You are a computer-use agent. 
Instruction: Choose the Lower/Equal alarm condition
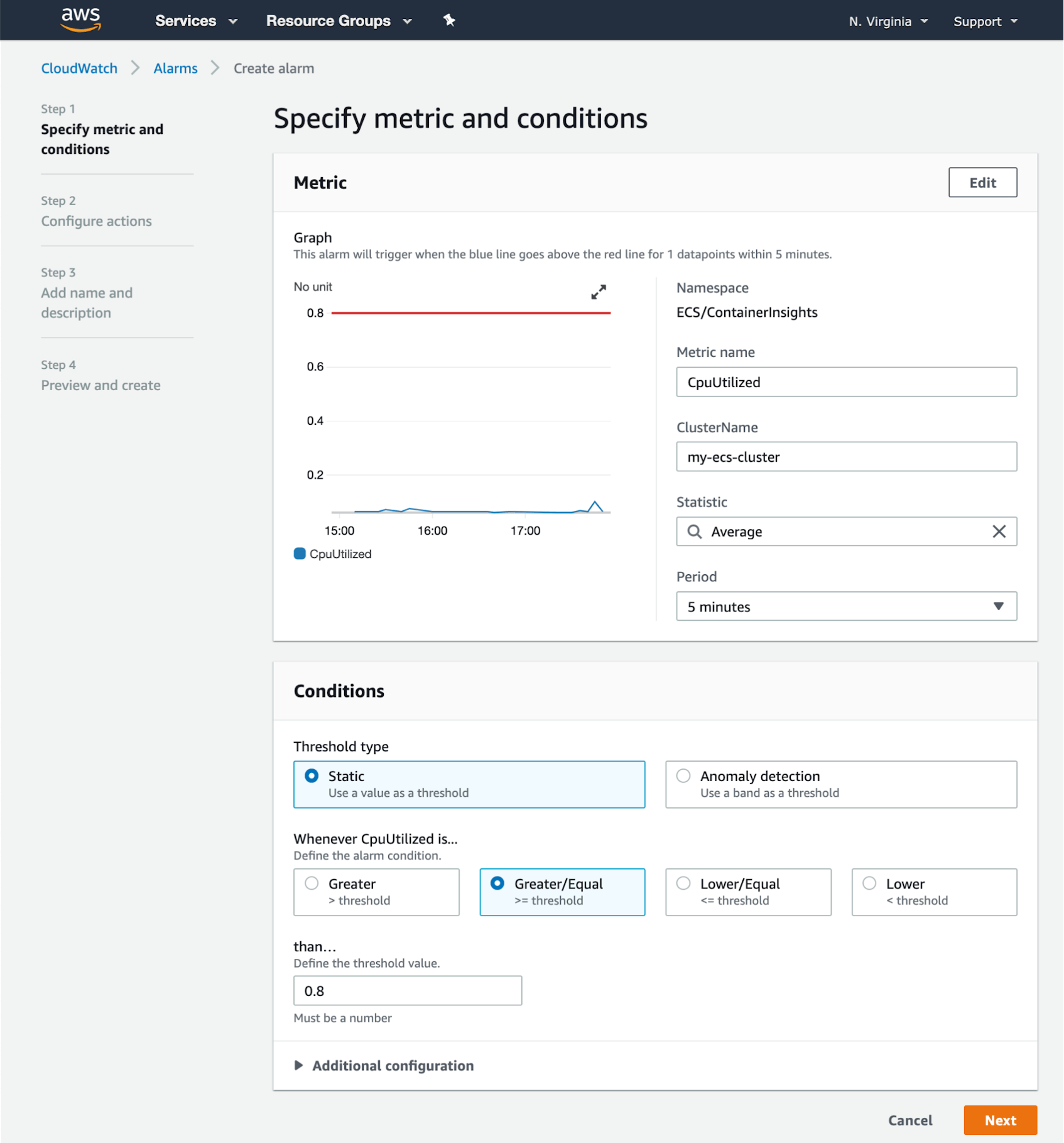(683, 883)
